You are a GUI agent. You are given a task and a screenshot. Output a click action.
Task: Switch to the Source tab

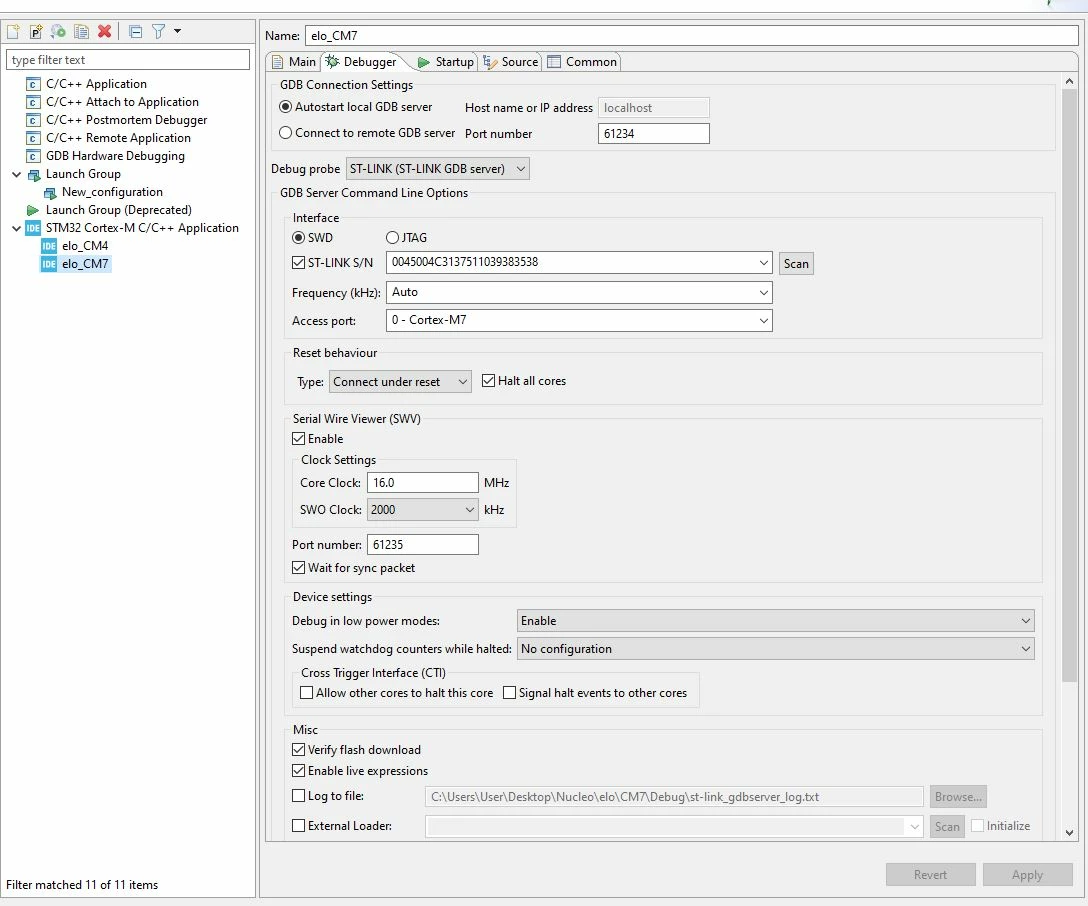[x=511, y=62]
